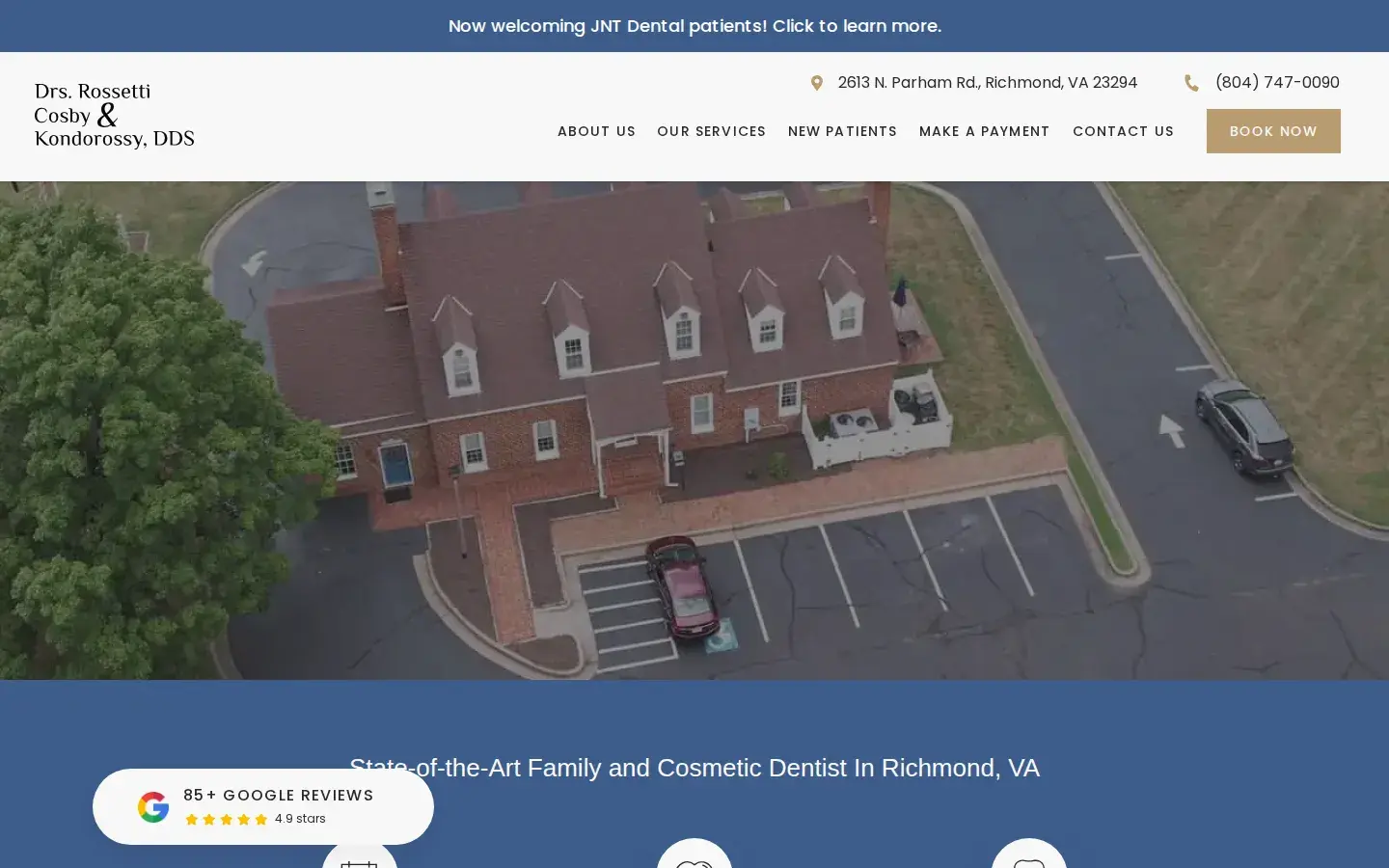Image resolution: width=1389 pixels, height=868 pixels.
Task: Go to Make a Payment page
Action: click(x=984, y=131)
